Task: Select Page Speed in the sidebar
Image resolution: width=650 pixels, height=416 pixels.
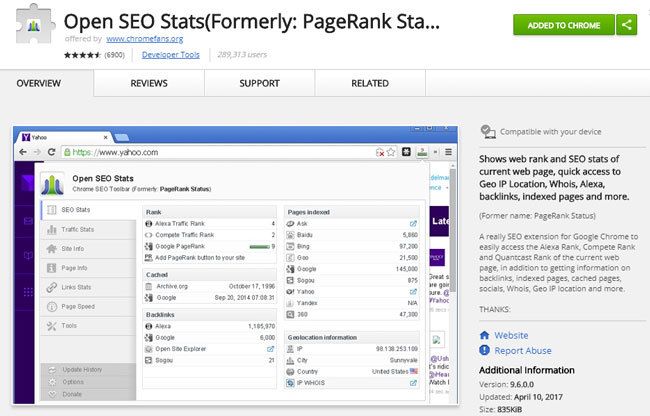Action: coord(88,307)
